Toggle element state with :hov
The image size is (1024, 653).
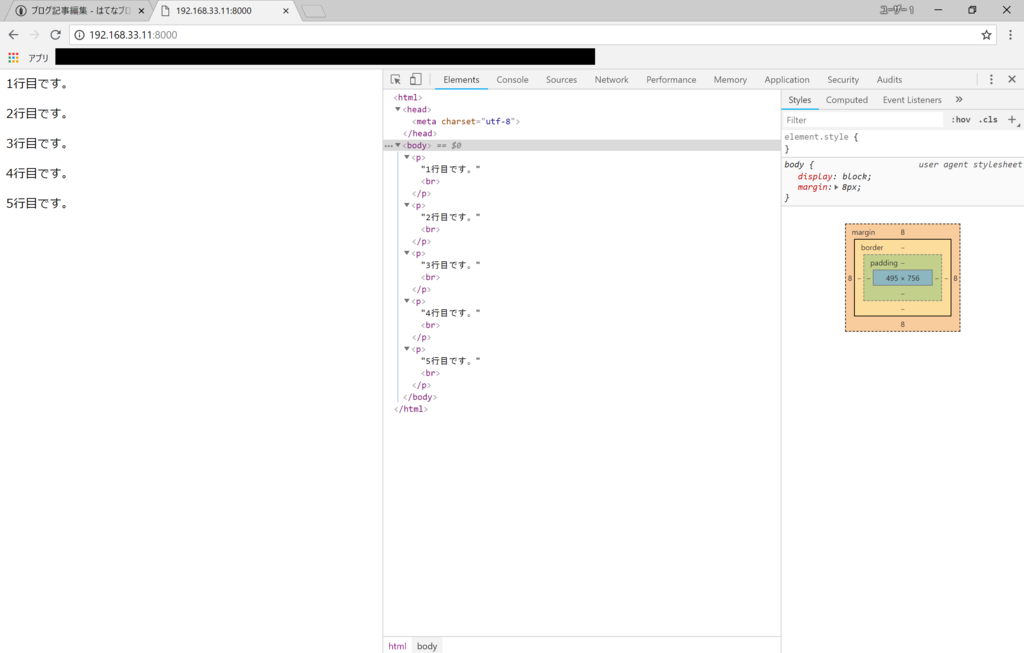click(x=961, y=119)
